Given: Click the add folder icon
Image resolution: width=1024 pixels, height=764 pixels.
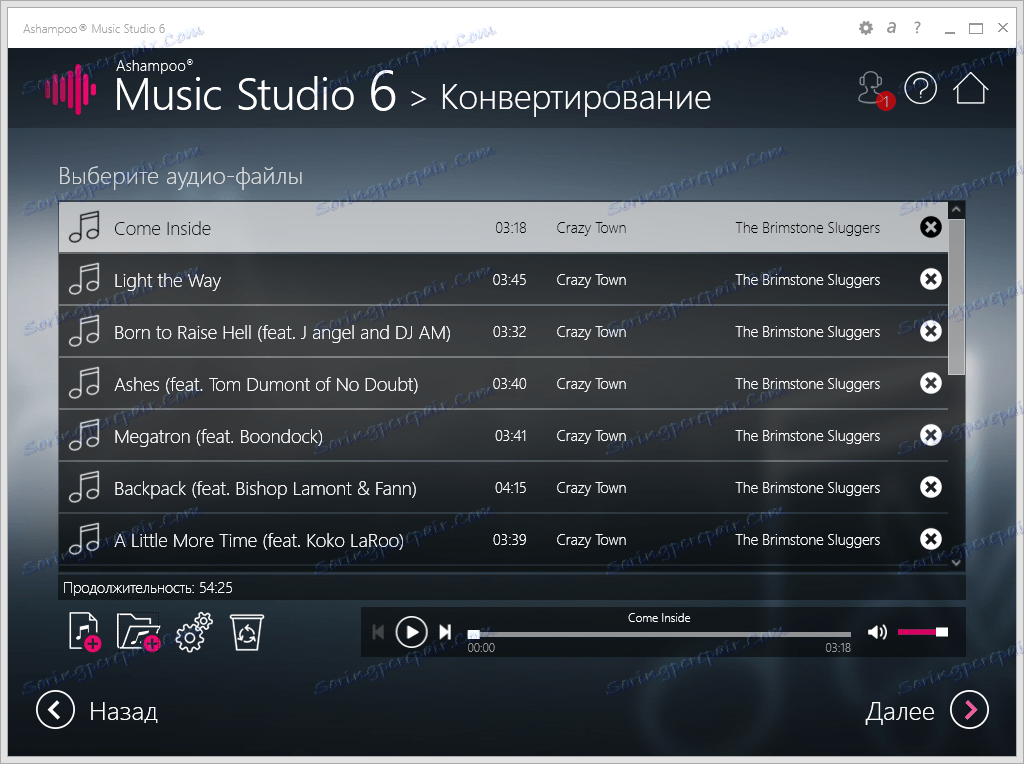Looking at the screenshot, I should coord(138,631).
